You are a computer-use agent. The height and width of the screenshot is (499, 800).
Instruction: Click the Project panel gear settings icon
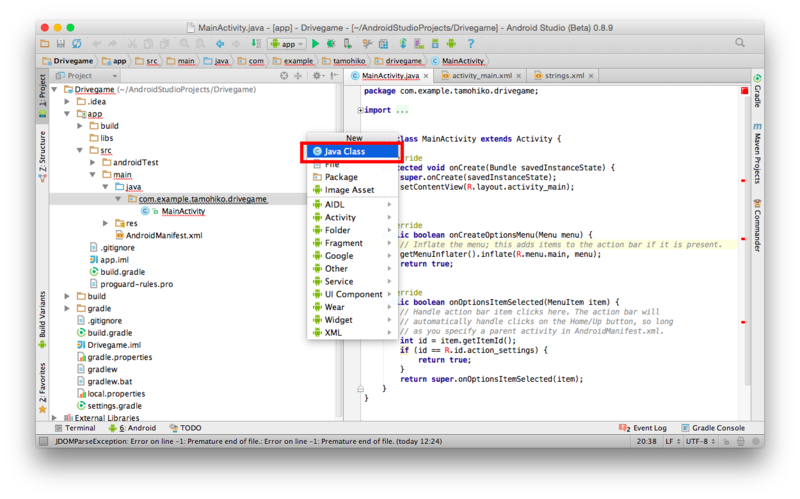point(317,76)
